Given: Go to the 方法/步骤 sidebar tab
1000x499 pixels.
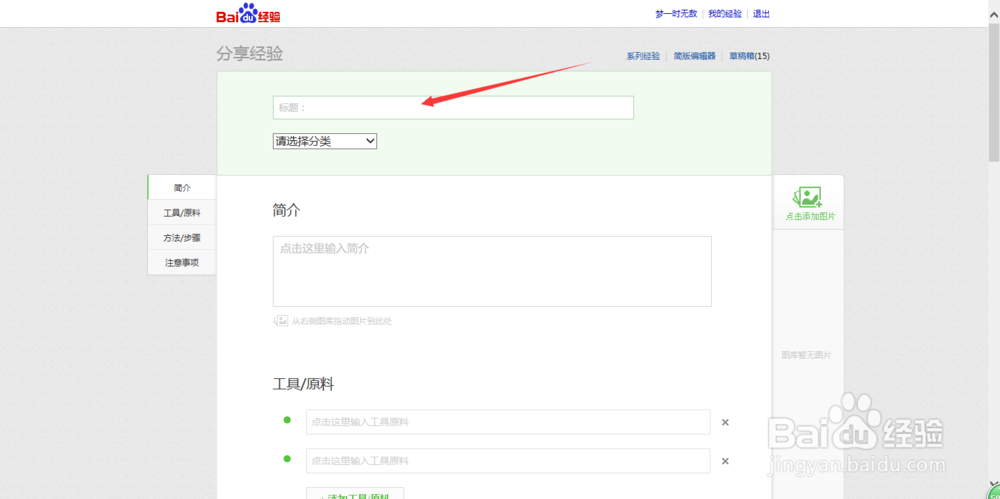Looking at the screenshot, I should coord(182,237).
